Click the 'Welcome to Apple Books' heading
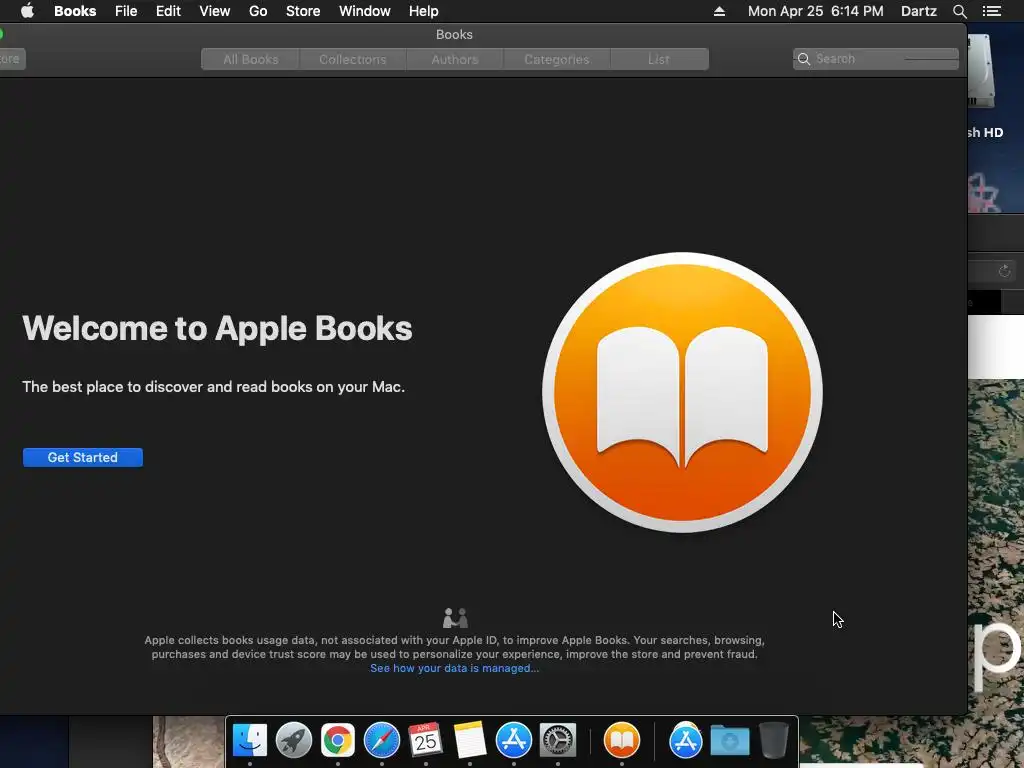The height and width of the screenshot is (768, 1024). [217, 328]
